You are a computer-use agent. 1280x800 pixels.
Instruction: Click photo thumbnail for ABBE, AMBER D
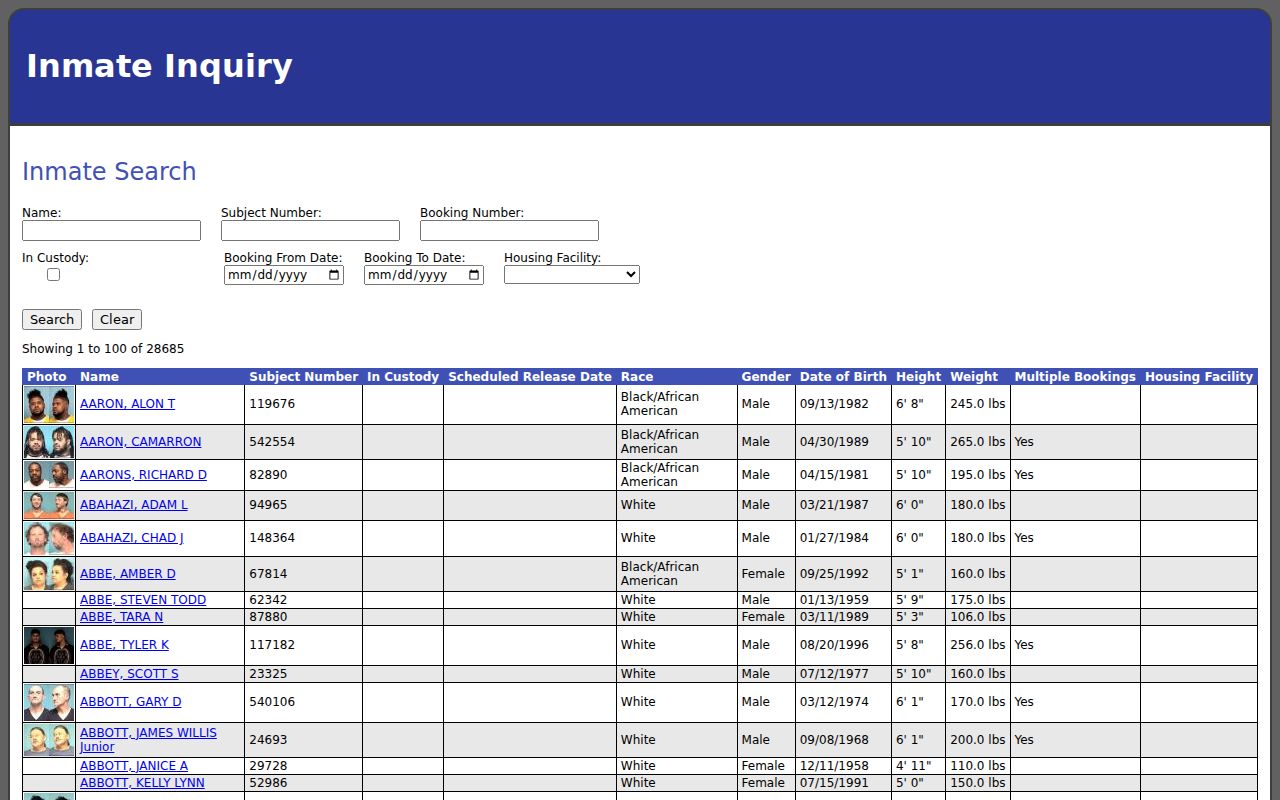[49, 574]
